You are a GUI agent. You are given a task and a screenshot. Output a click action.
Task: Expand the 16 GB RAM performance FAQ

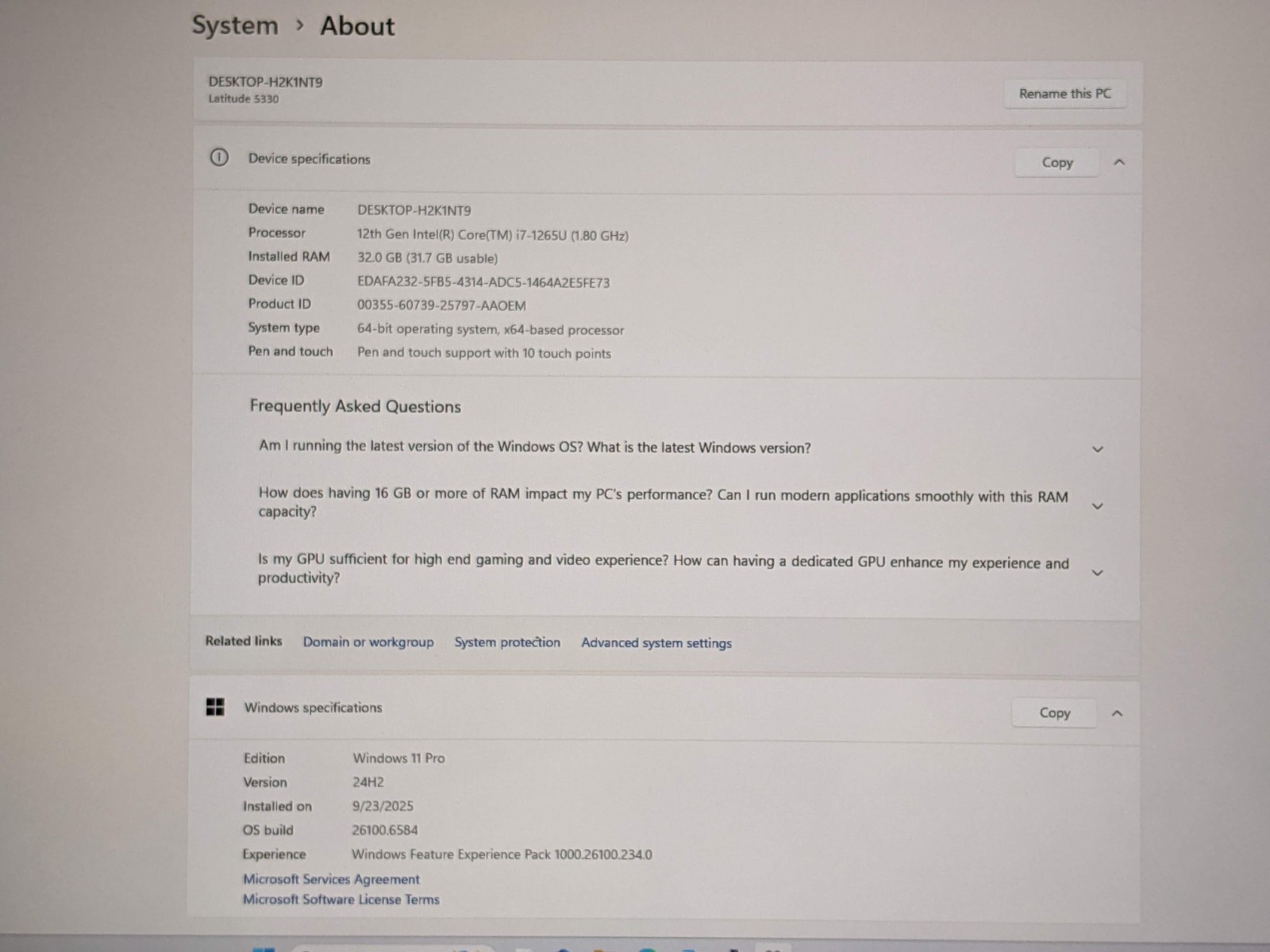pos(1098,506)
